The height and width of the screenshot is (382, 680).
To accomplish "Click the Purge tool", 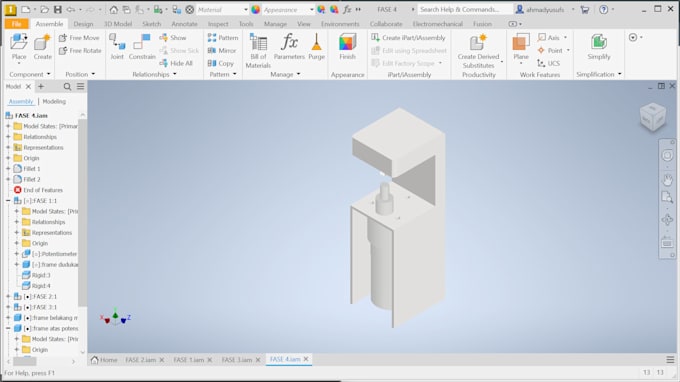I will [317, 47].
